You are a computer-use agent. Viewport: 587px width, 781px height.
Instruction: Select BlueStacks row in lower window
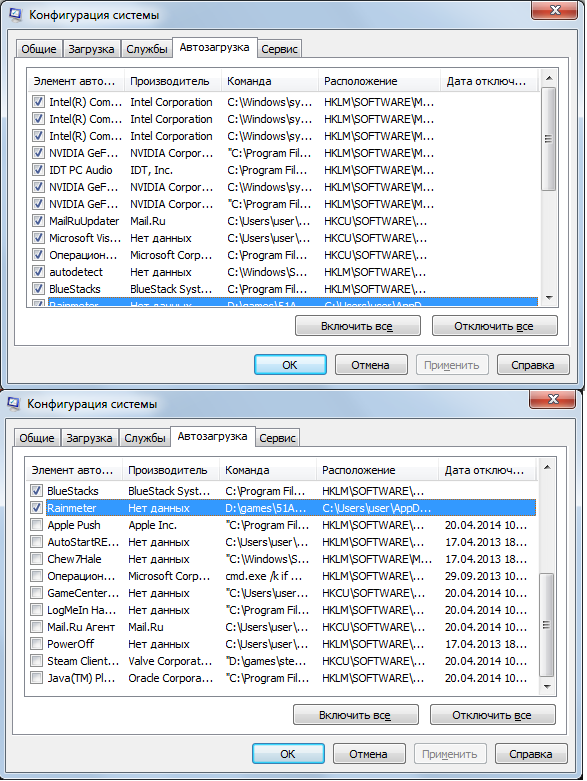coord(282,491)
